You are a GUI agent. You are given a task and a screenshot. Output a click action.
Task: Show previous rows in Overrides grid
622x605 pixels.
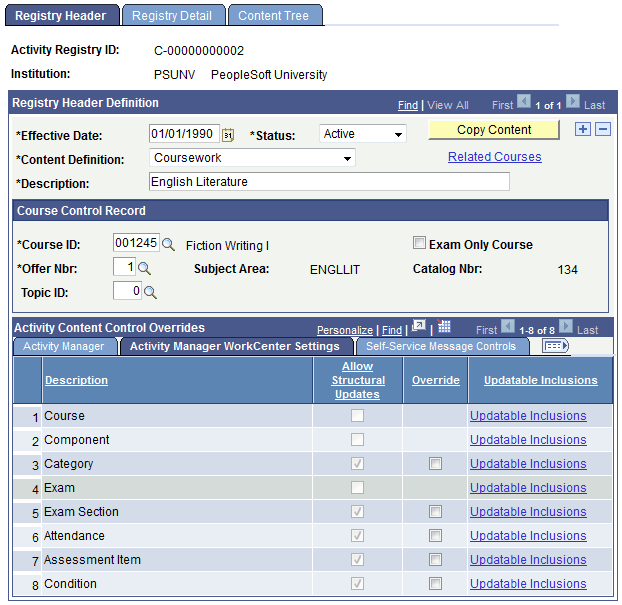[508, 327]
